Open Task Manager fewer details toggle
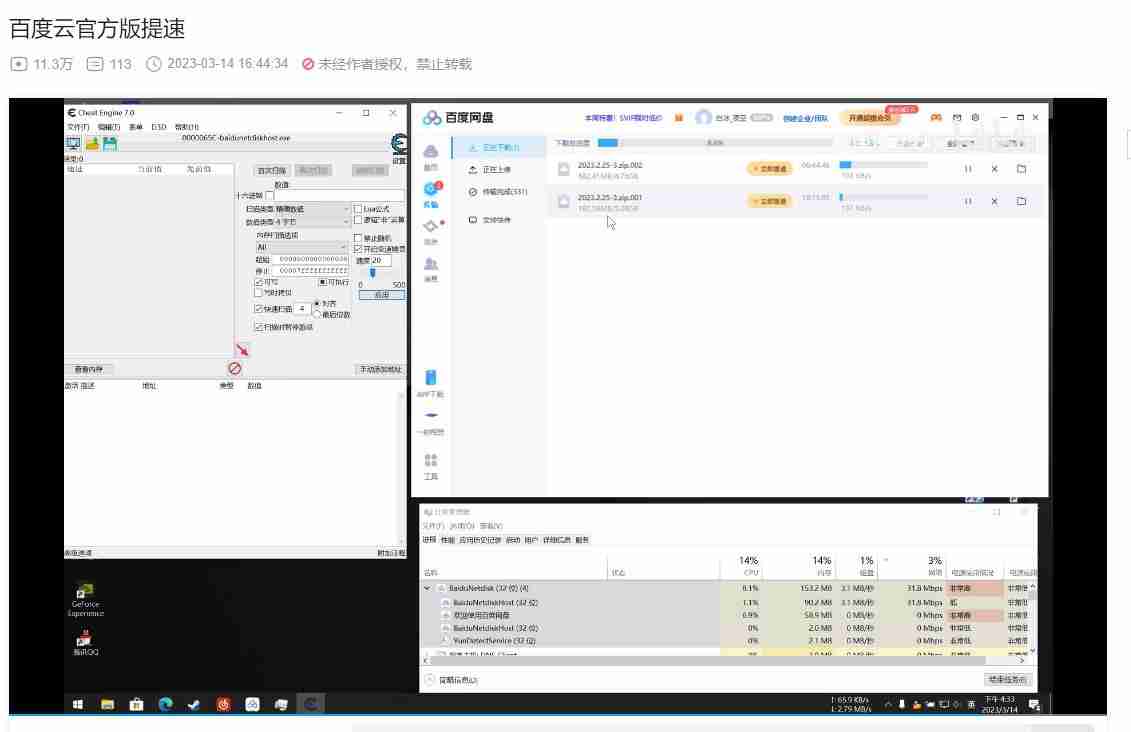The image size is (1131, 732). point(452,680)
